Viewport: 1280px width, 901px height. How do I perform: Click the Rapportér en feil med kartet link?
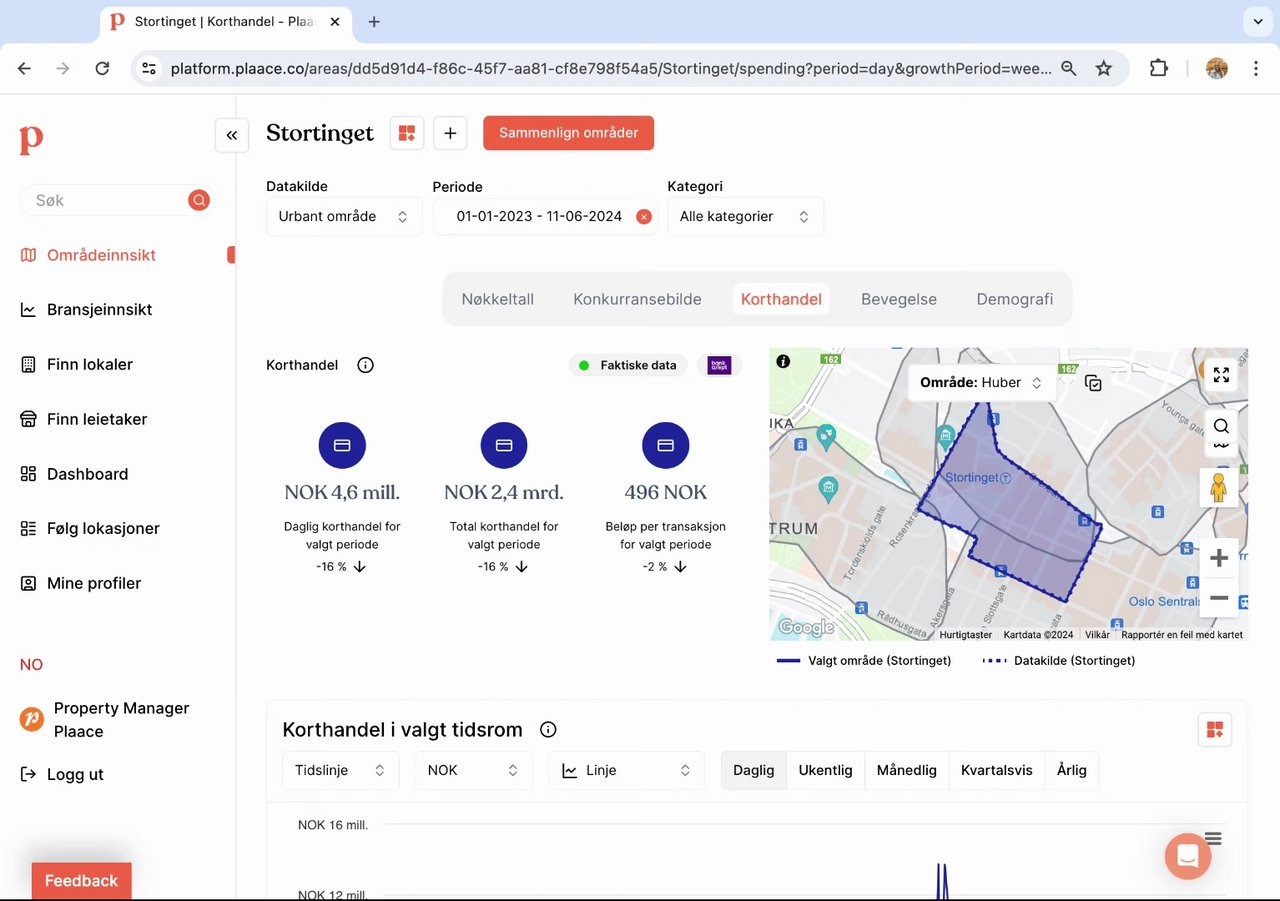[1182, 635]
